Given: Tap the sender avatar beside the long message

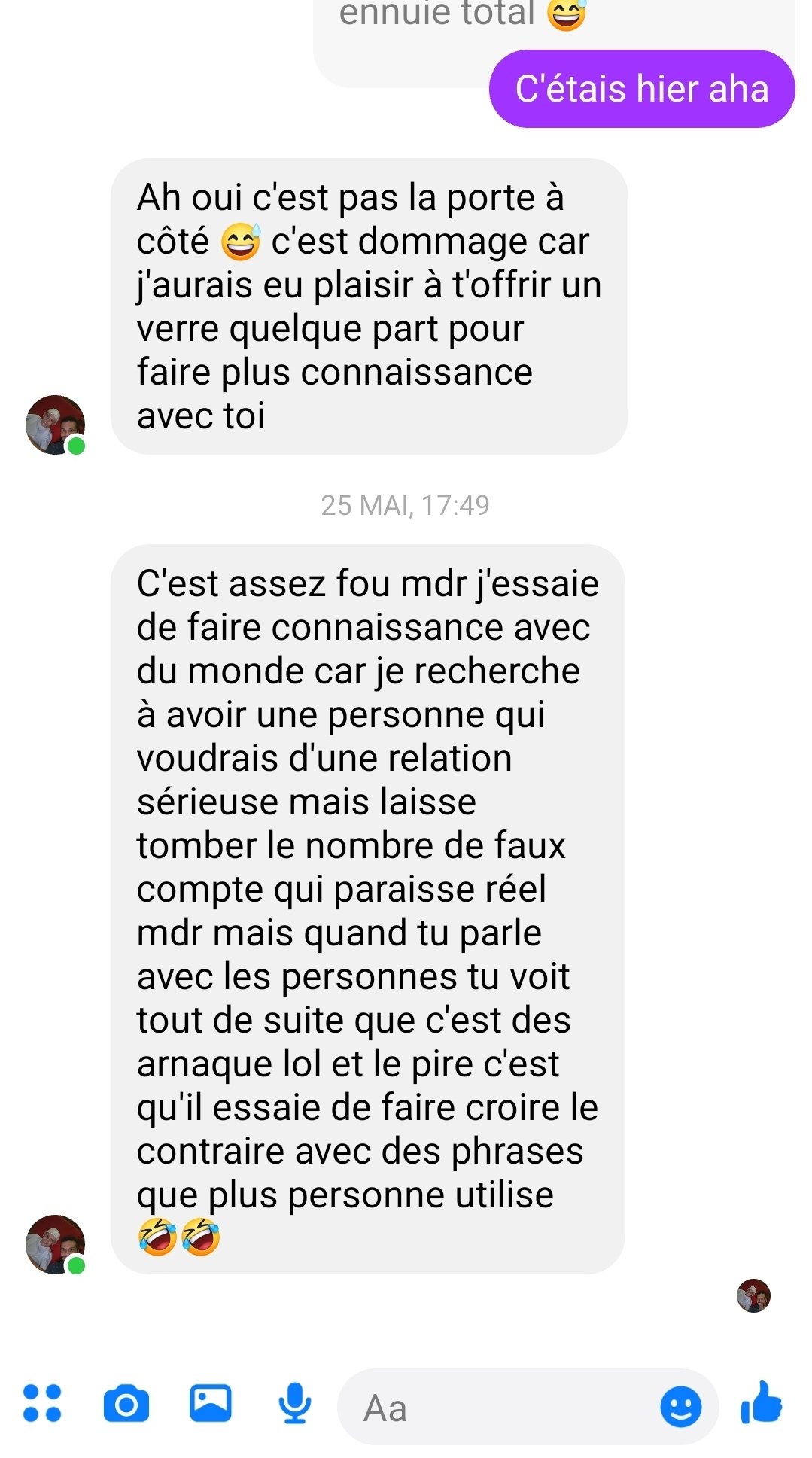Looking at the screenshot, I should [x=56, y=1244].
